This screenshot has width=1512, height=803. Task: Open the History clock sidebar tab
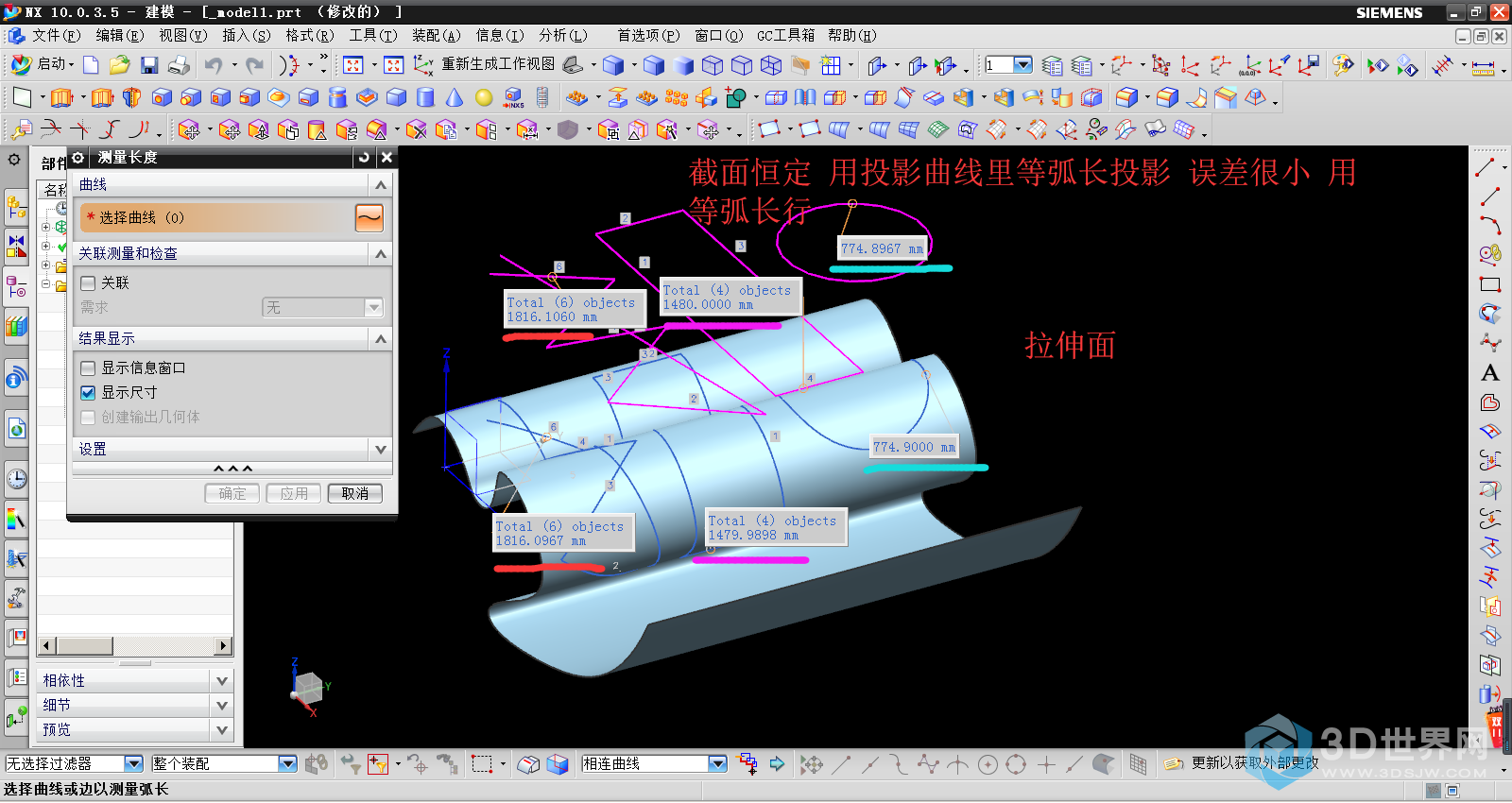pos(16,479)
